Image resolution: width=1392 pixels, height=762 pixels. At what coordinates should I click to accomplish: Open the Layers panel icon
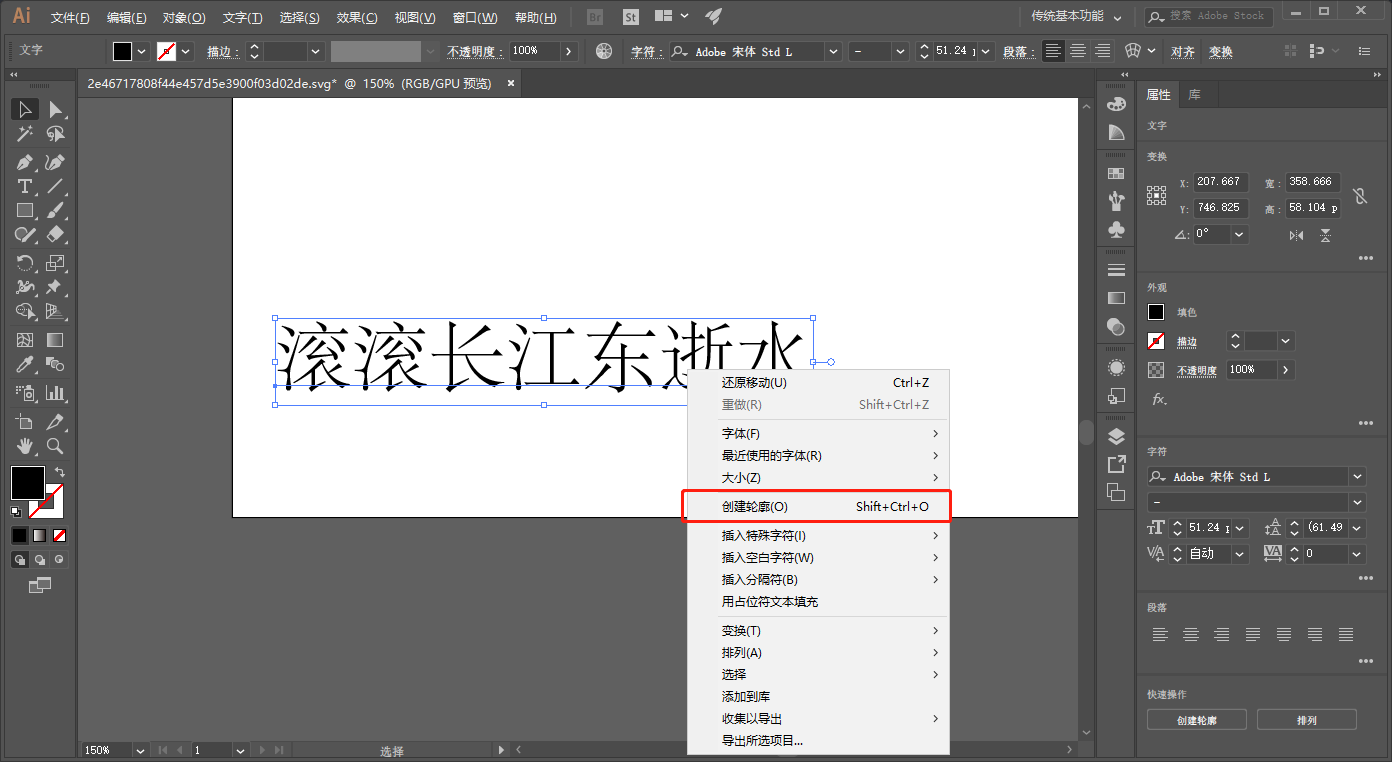[1116, 437]
